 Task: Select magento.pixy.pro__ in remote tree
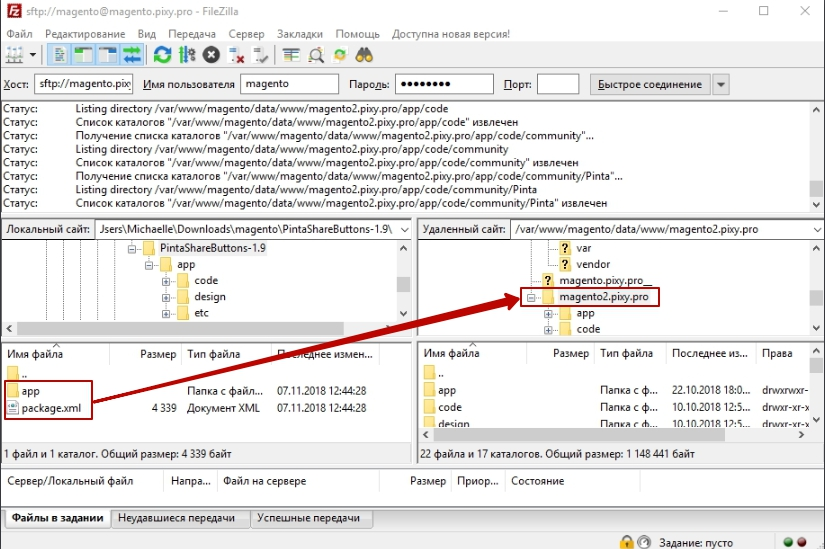[x=605, y=281]
